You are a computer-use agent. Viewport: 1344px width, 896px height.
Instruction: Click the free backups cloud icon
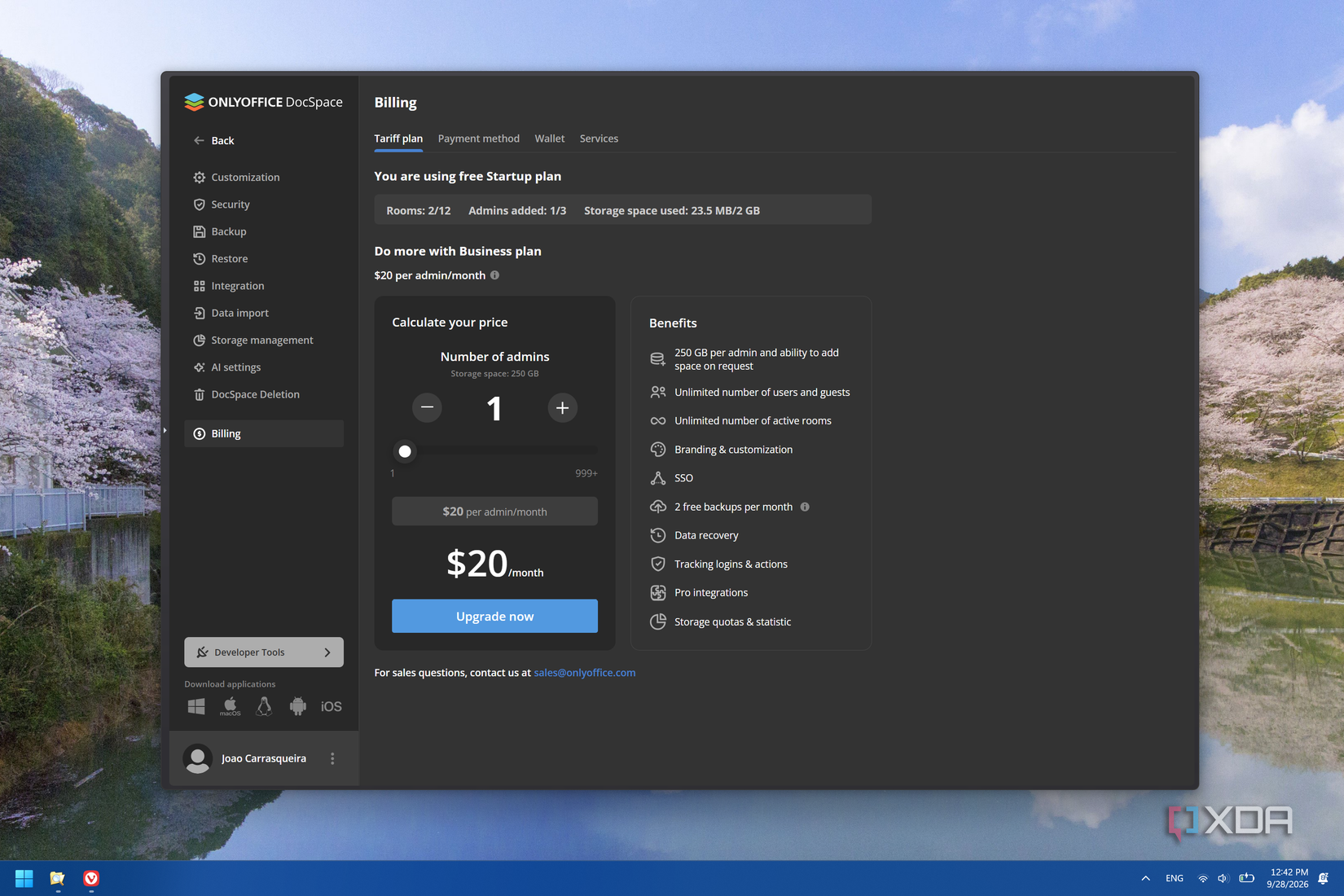click(658, 507)
